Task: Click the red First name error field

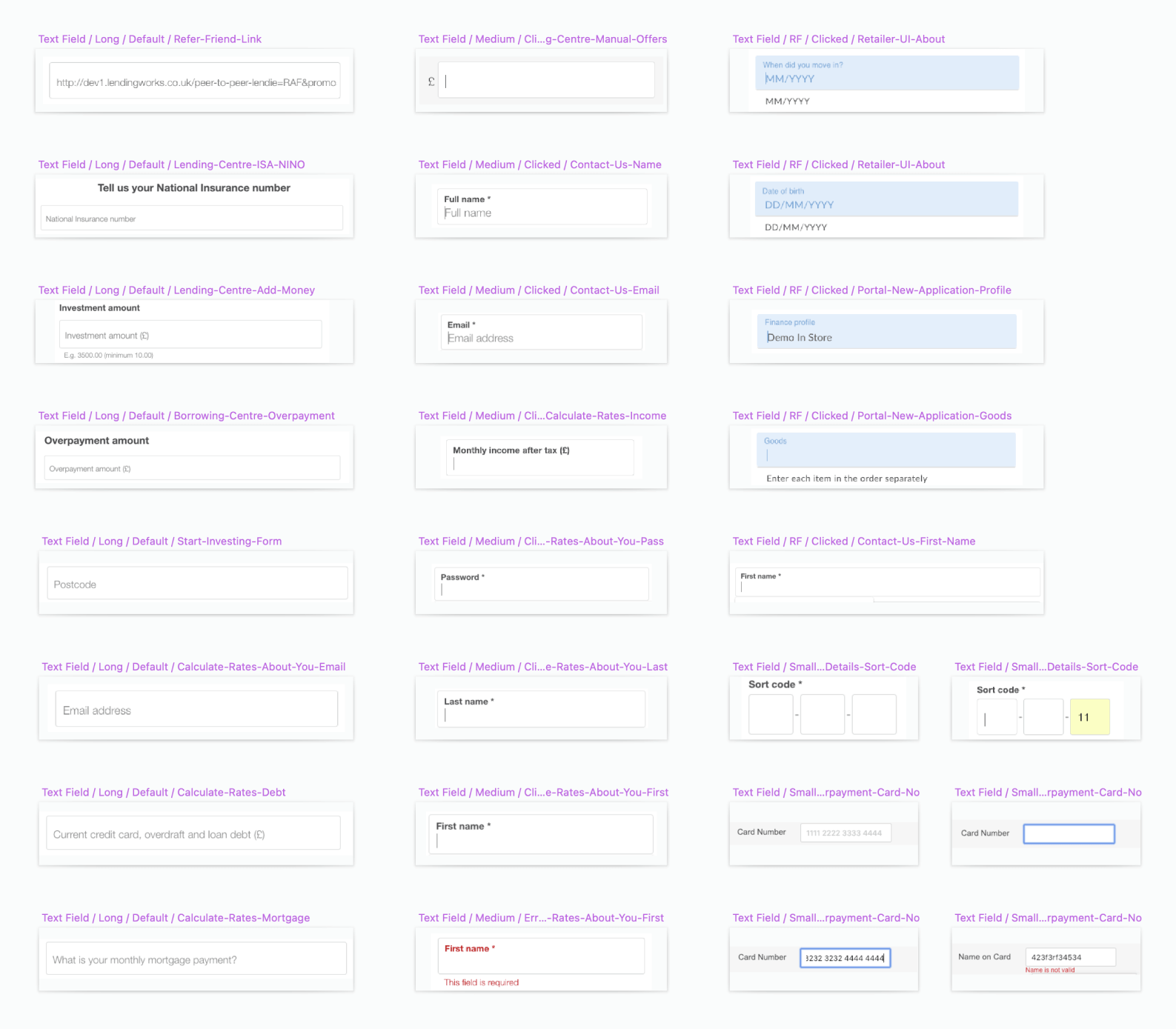Action: (x=541, y=956)
